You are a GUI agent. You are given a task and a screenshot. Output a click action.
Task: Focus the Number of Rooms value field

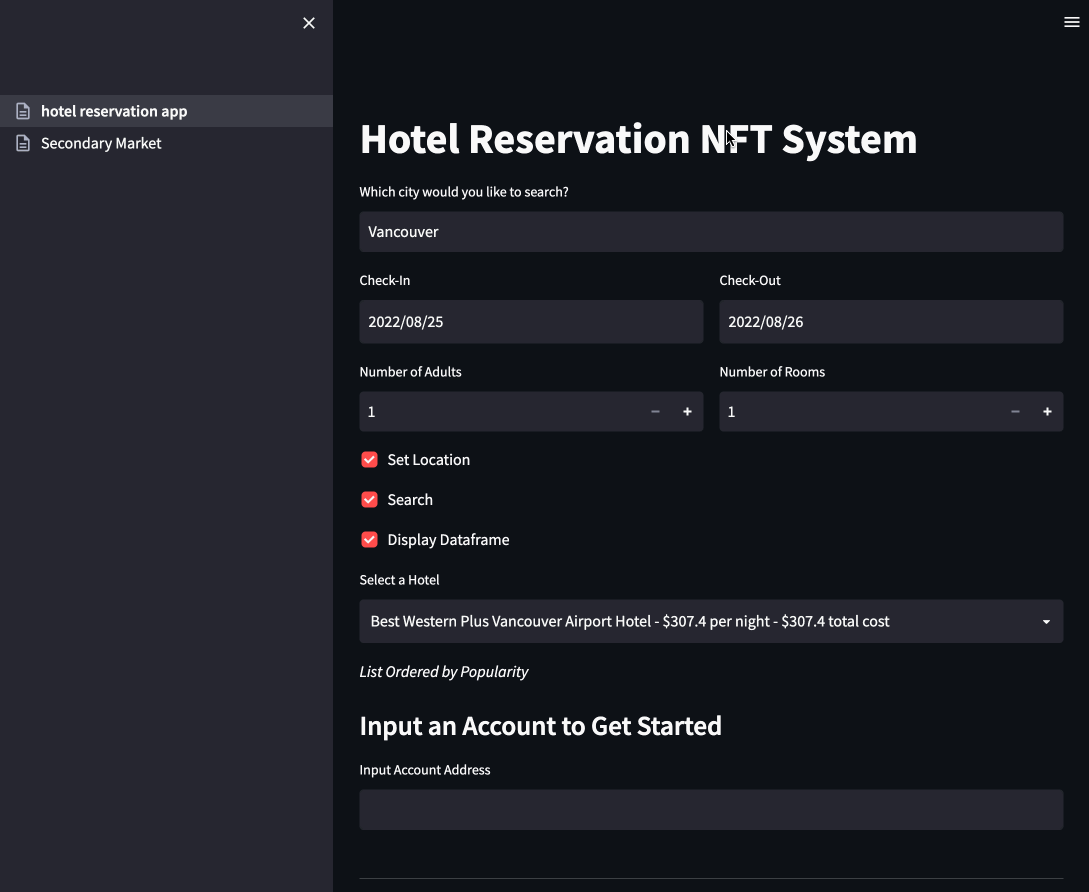[860, 412]
